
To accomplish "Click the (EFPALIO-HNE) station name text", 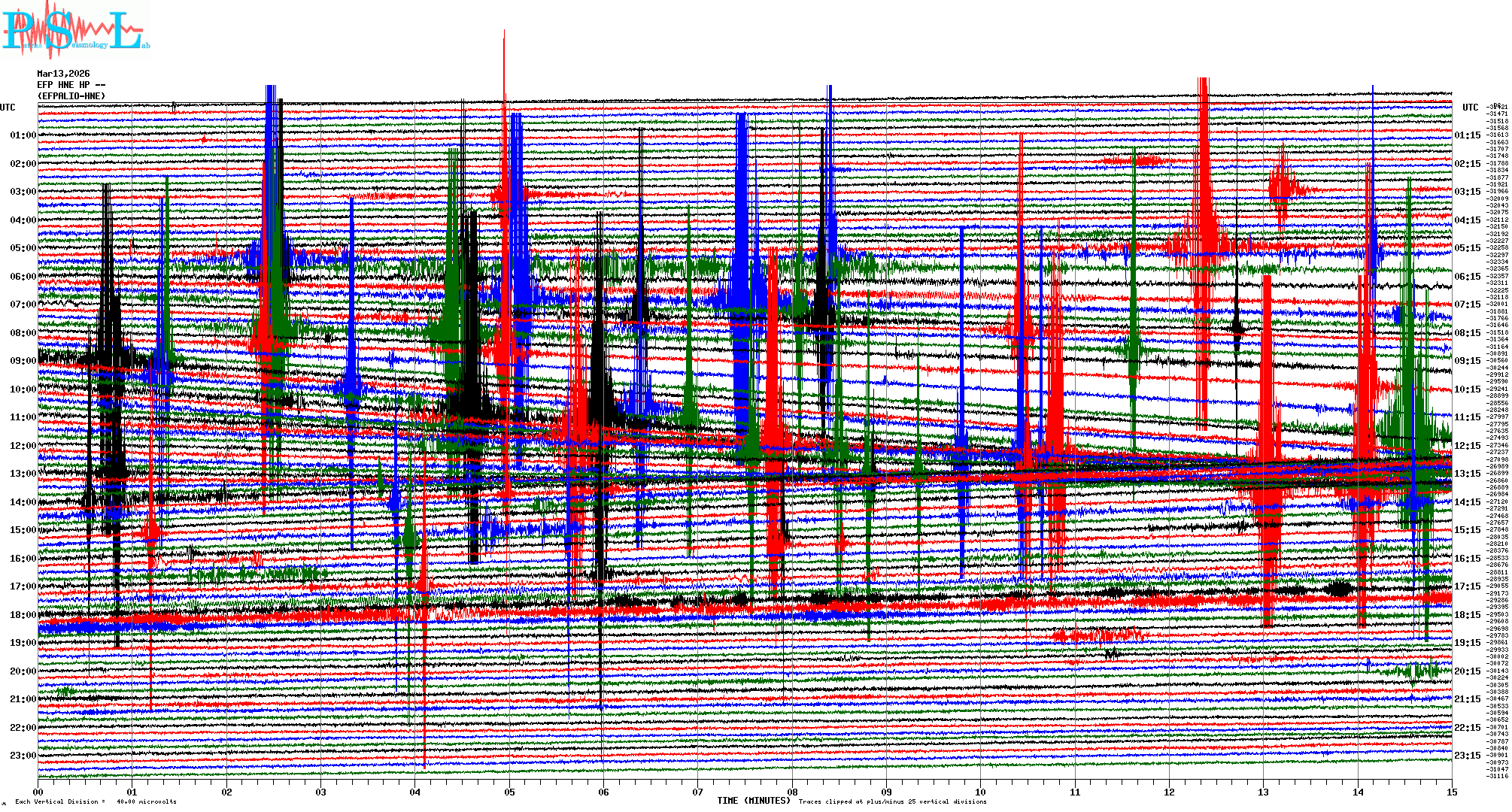I will pos(71,96).
